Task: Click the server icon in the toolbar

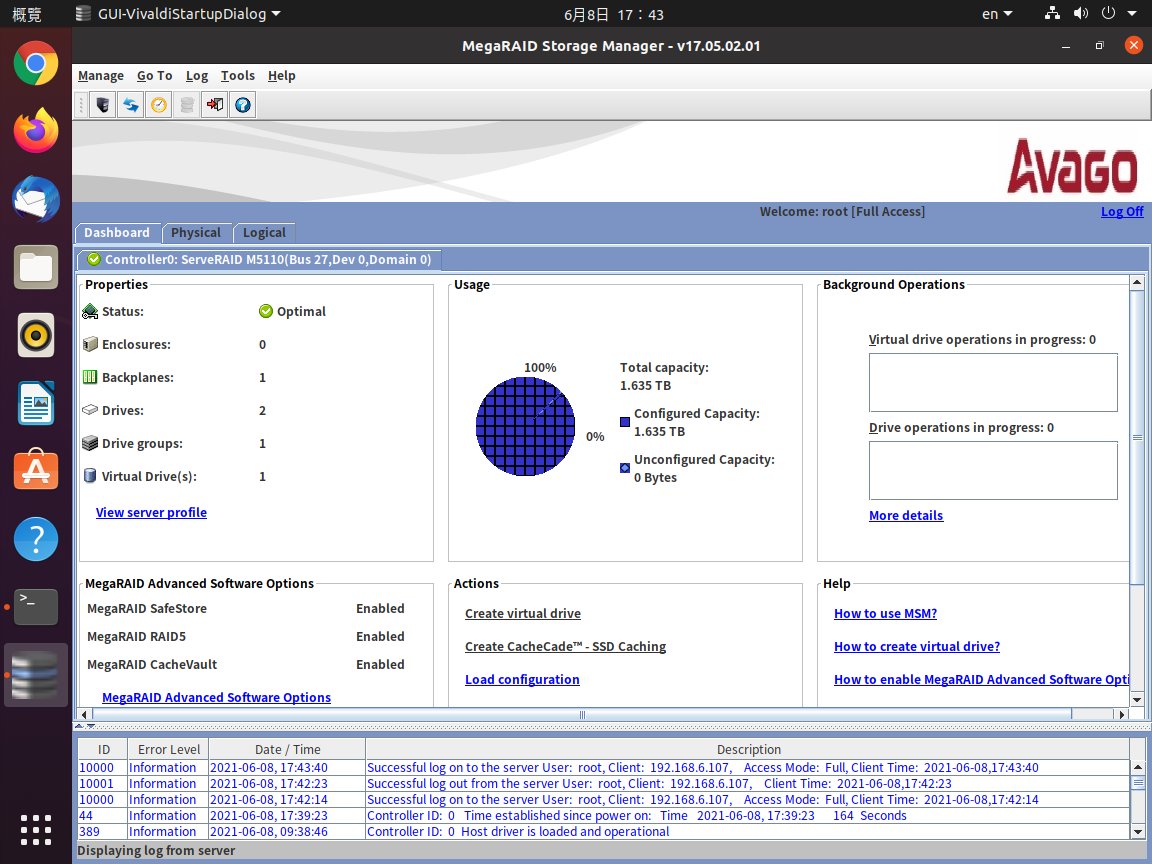Action: (102, 105)
